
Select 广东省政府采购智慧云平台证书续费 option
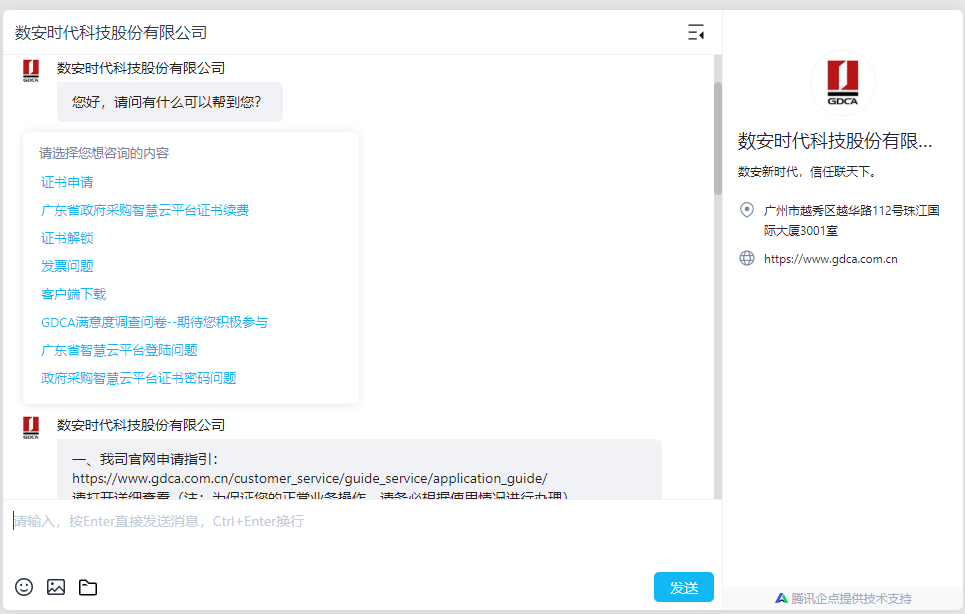[145, 210]
